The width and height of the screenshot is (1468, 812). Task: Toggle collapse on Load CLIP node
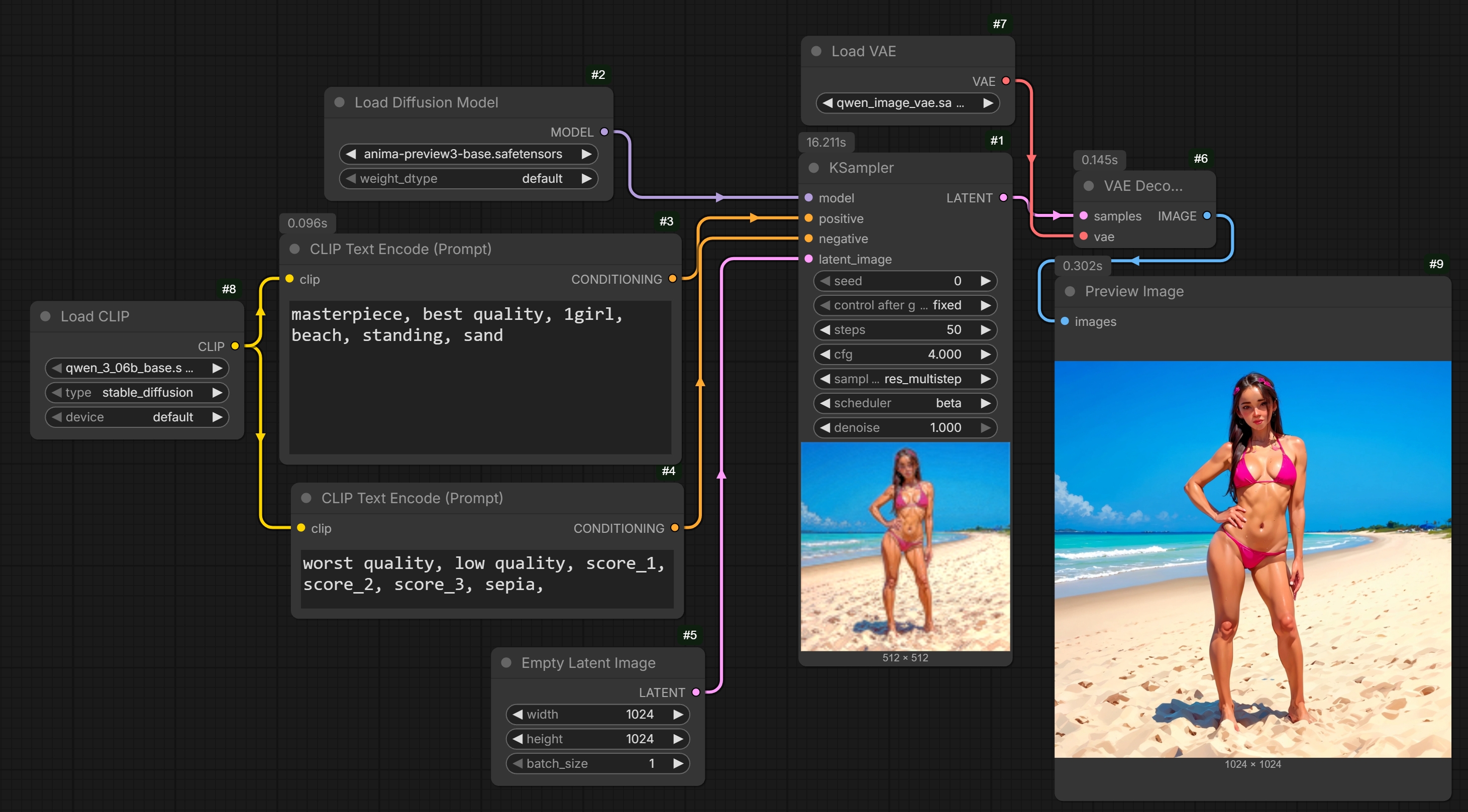click(x=46, y=316)
